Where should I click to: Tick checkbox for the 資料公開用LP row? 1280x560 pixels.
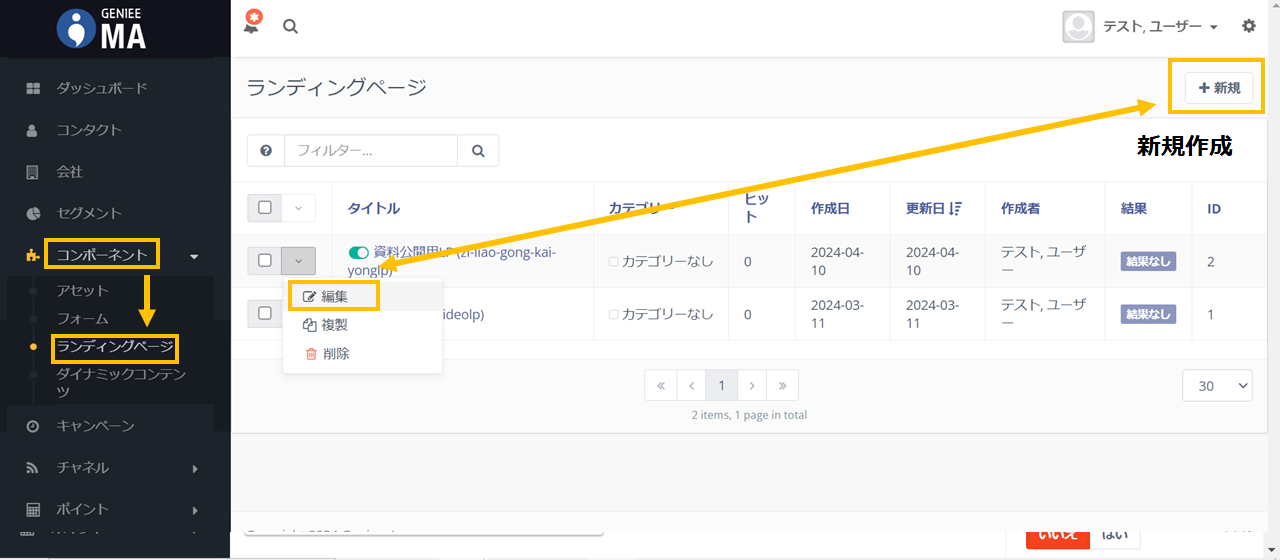(265, 260)
